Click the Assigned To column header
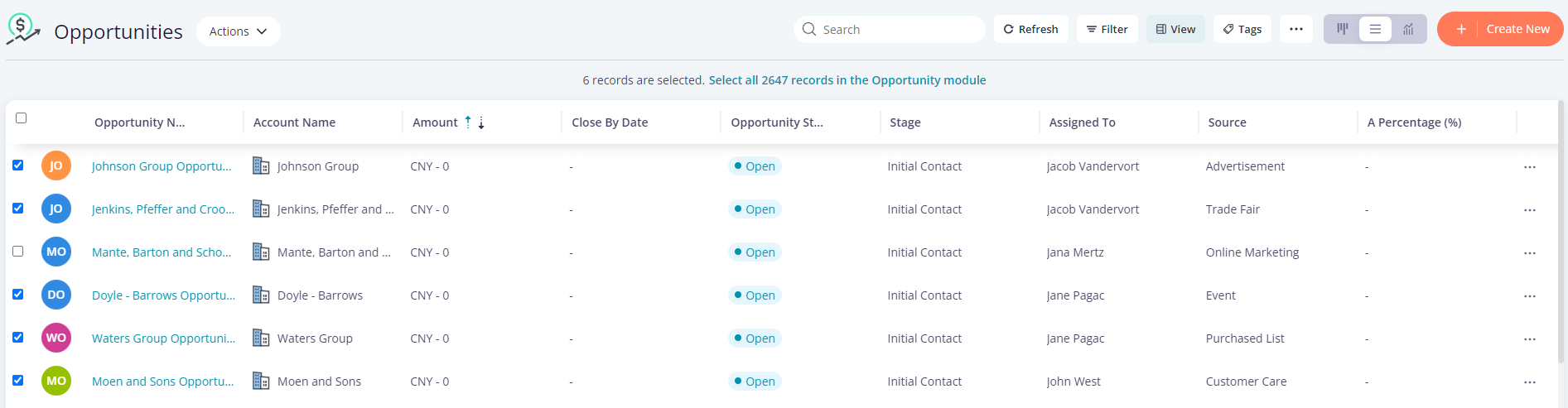 [1082, 122]
